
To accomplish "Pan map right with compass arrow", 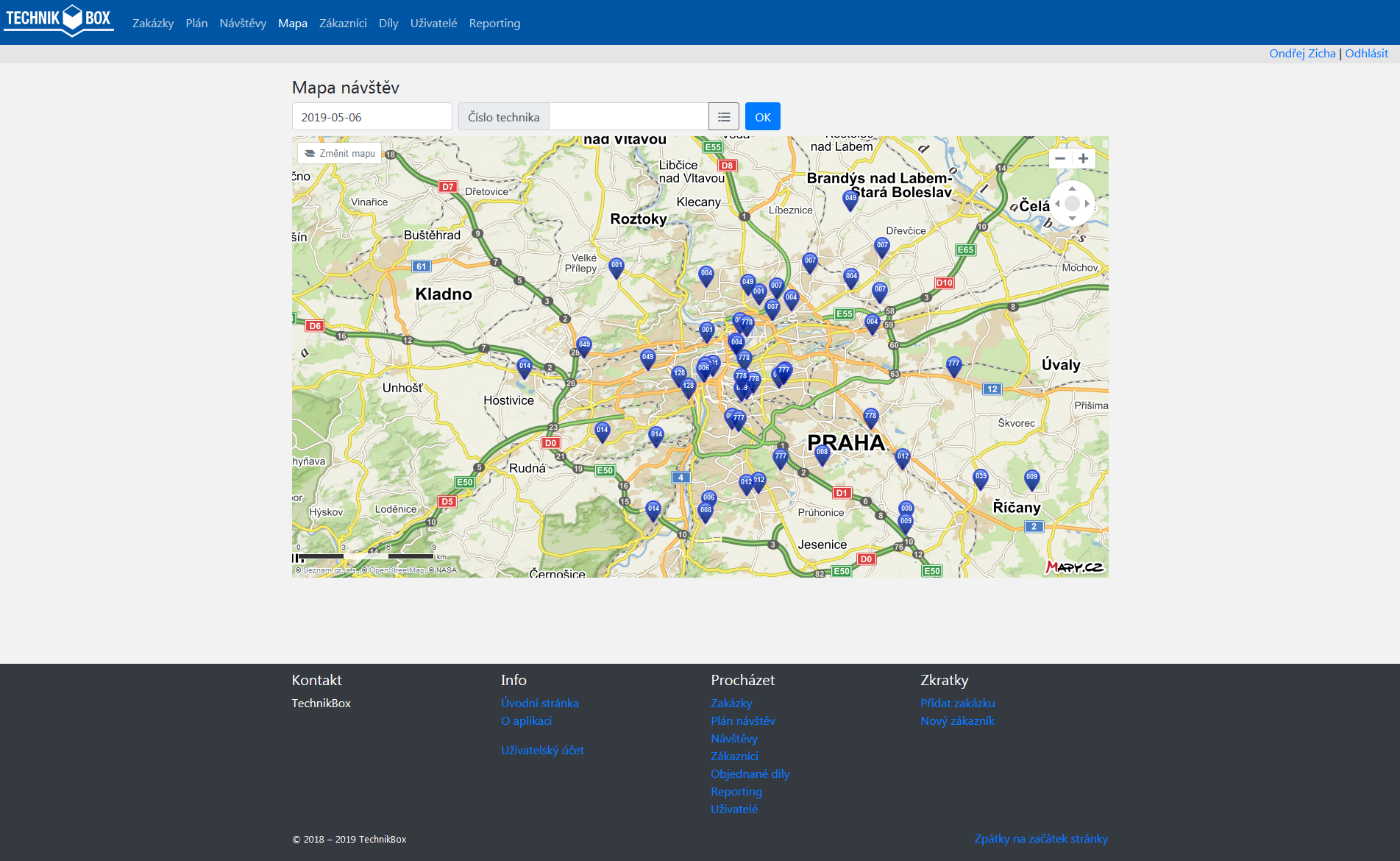I will (x=1087, y=204).
